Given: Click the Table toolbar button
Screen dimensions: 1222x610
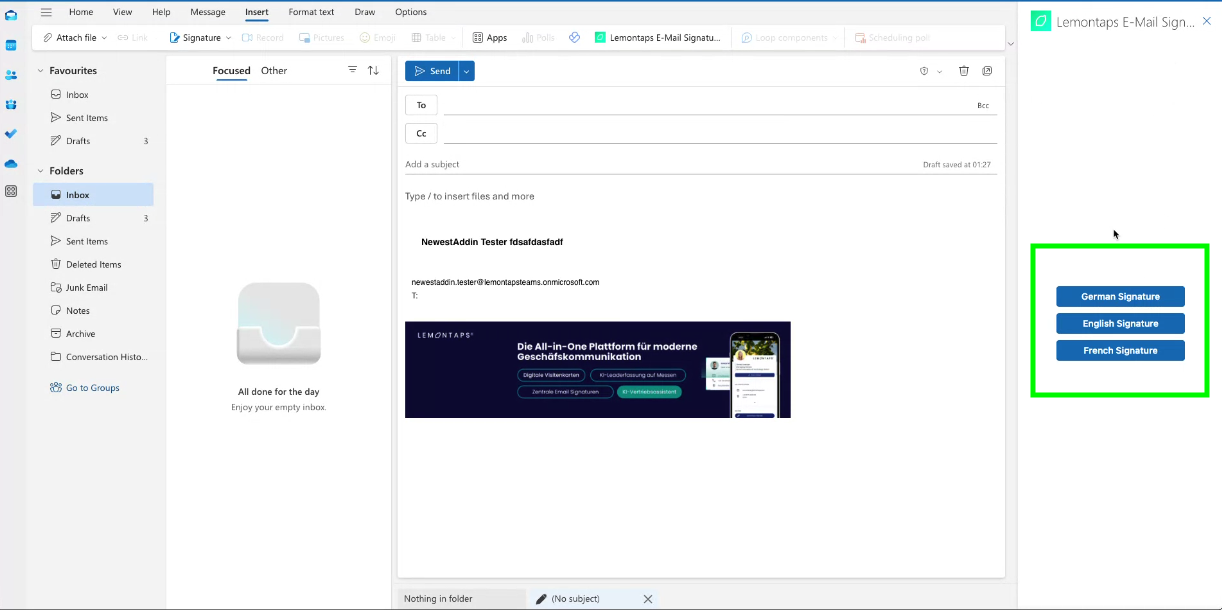Looking at the screenshot, I should tap(428, 38).
